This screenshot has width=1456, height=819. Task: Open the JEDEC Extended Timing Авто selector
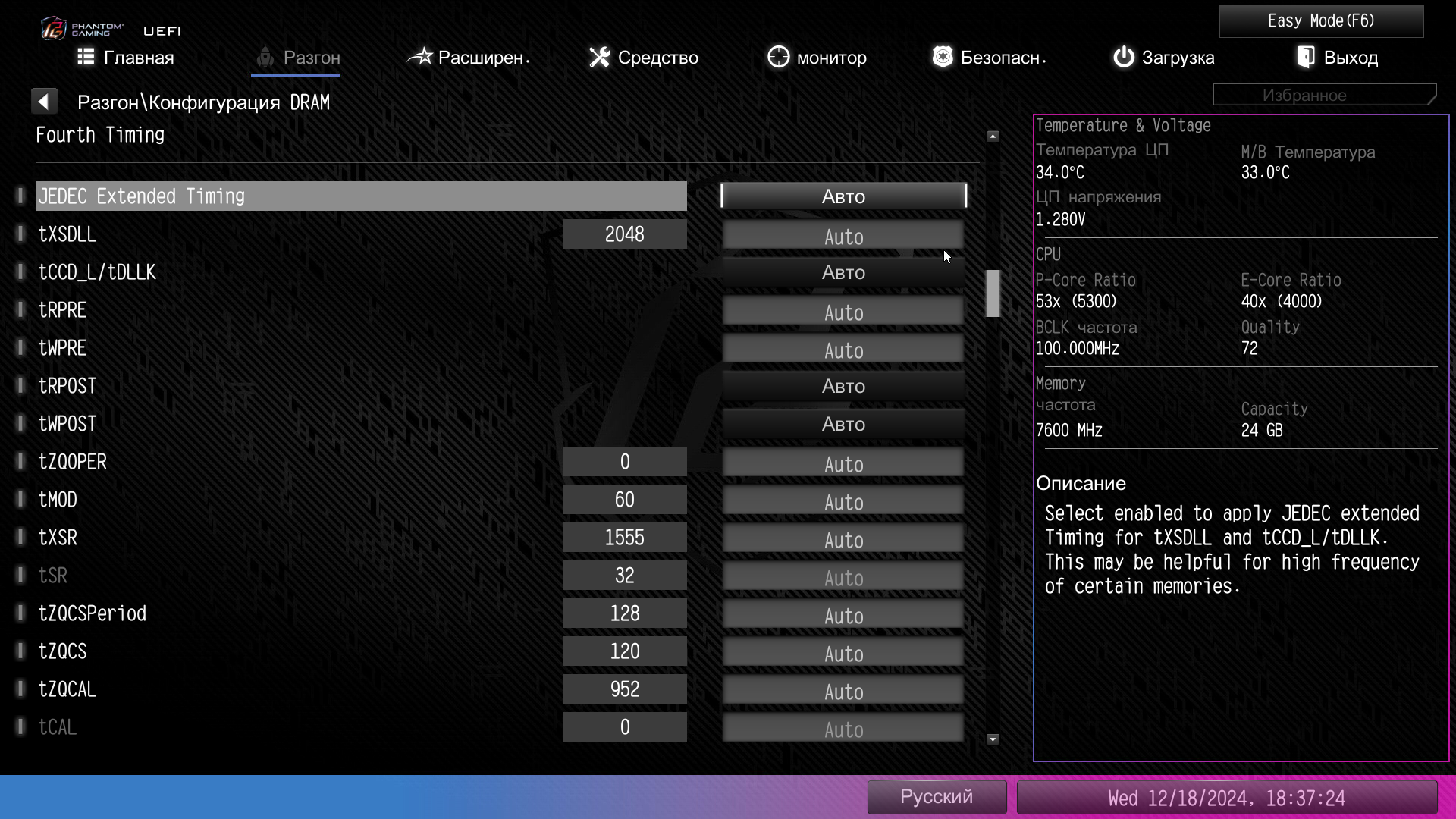coord(843,196)
